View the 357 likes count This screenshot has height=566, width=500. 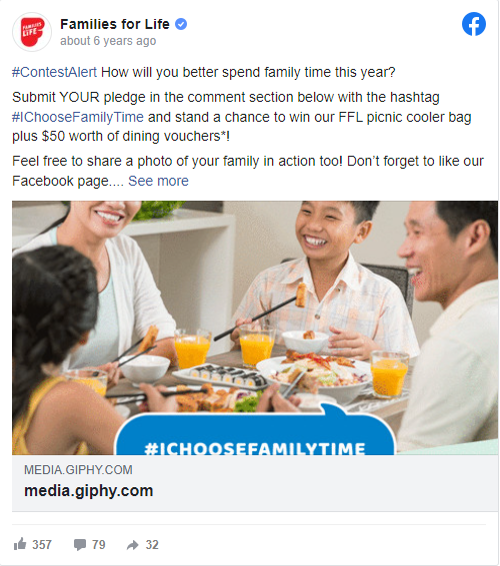pos(42,545)
